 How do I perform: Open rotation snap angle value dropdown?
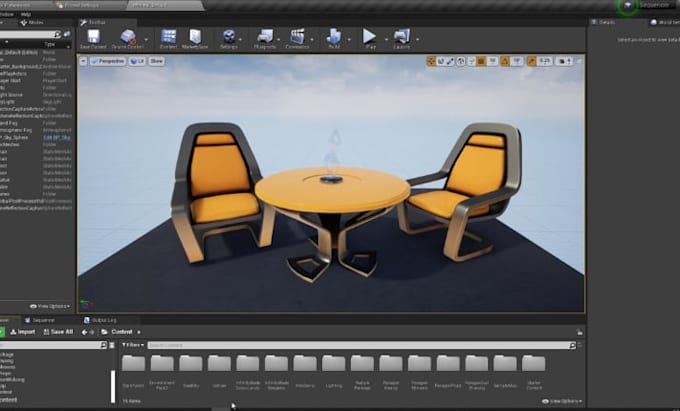517,61
